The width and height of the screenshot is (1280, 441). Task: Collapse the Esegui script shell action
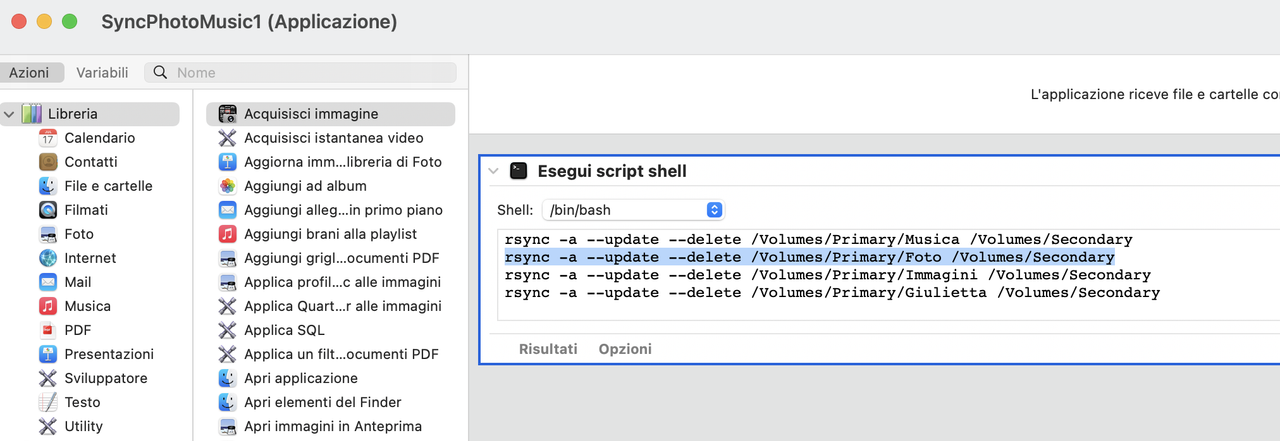tap(493, 171)
